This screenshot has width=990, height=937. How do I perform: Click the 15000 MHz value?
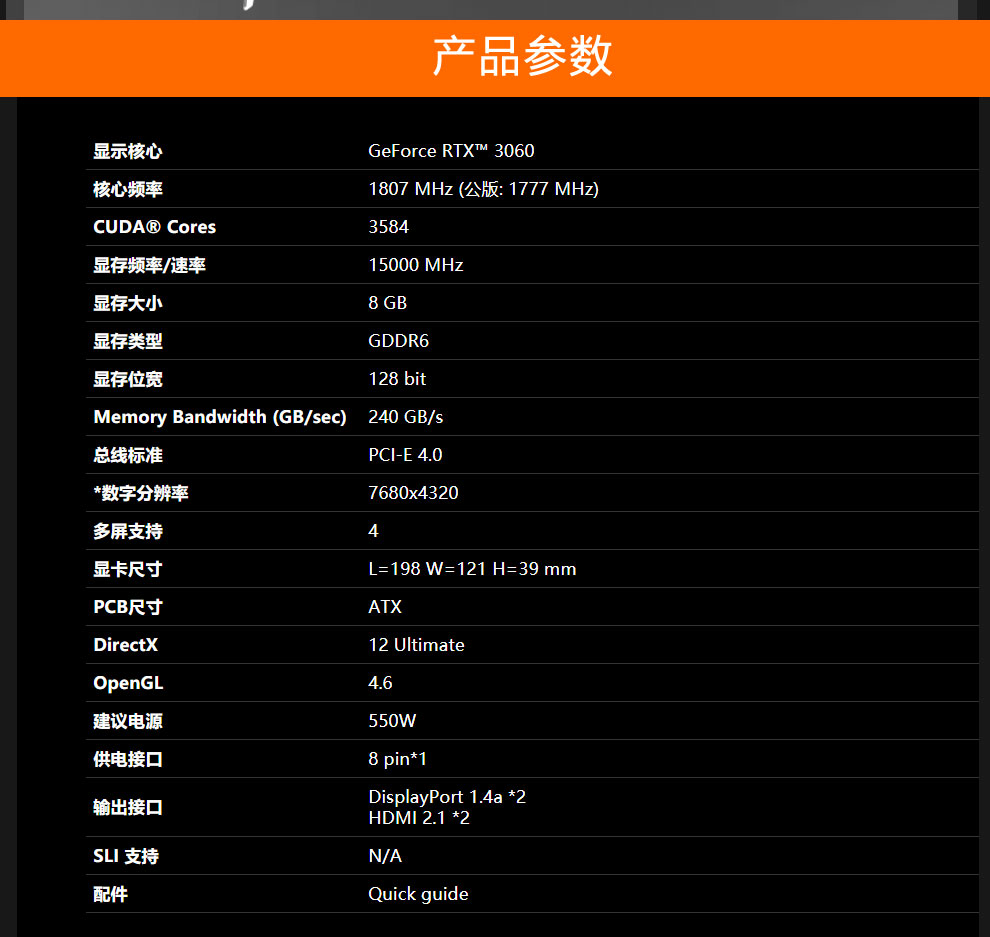tap(415, 265)
